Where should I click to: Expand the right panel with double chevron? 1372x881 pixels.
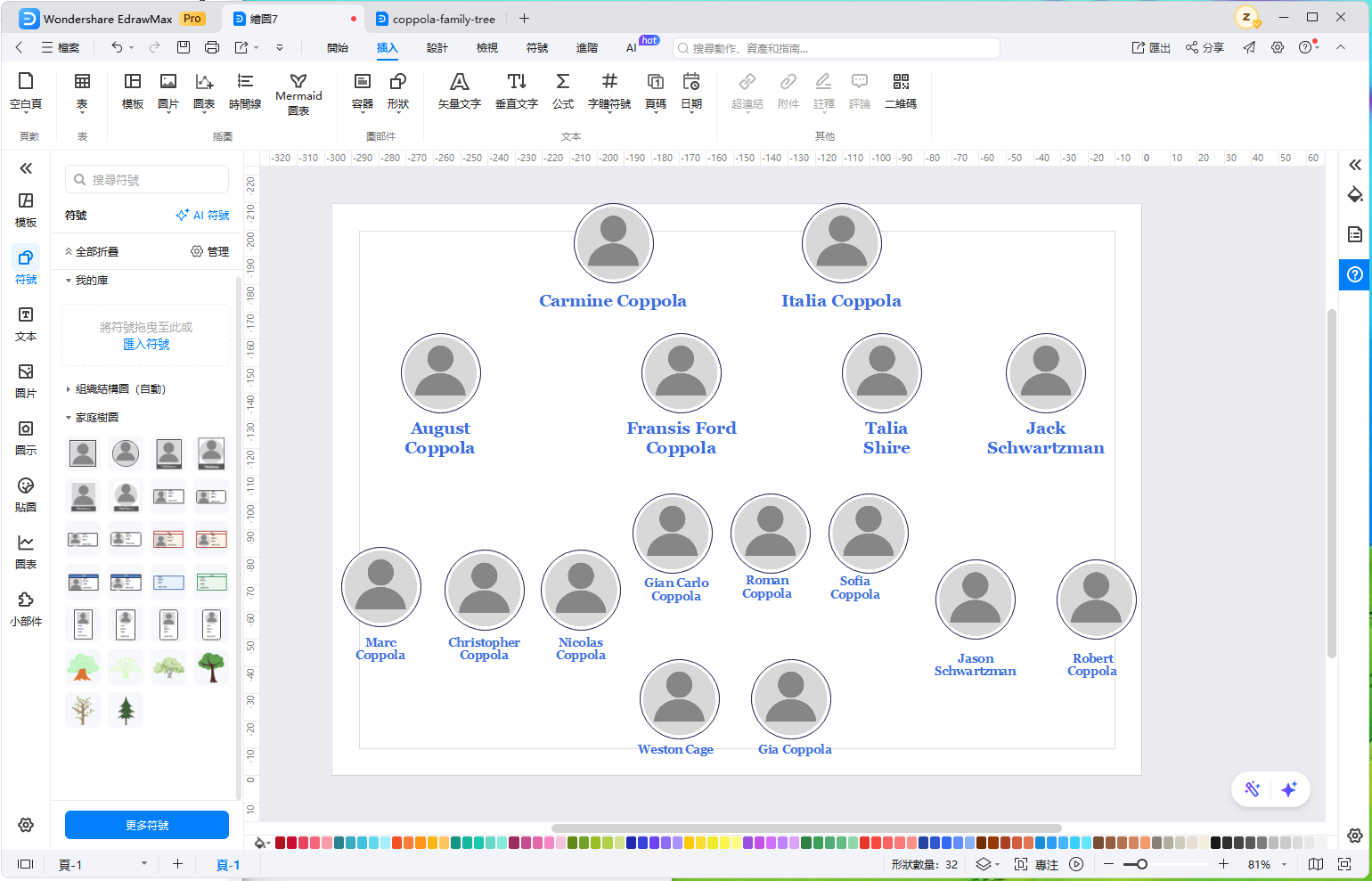pyautogui.click(x=1355, y=165)
